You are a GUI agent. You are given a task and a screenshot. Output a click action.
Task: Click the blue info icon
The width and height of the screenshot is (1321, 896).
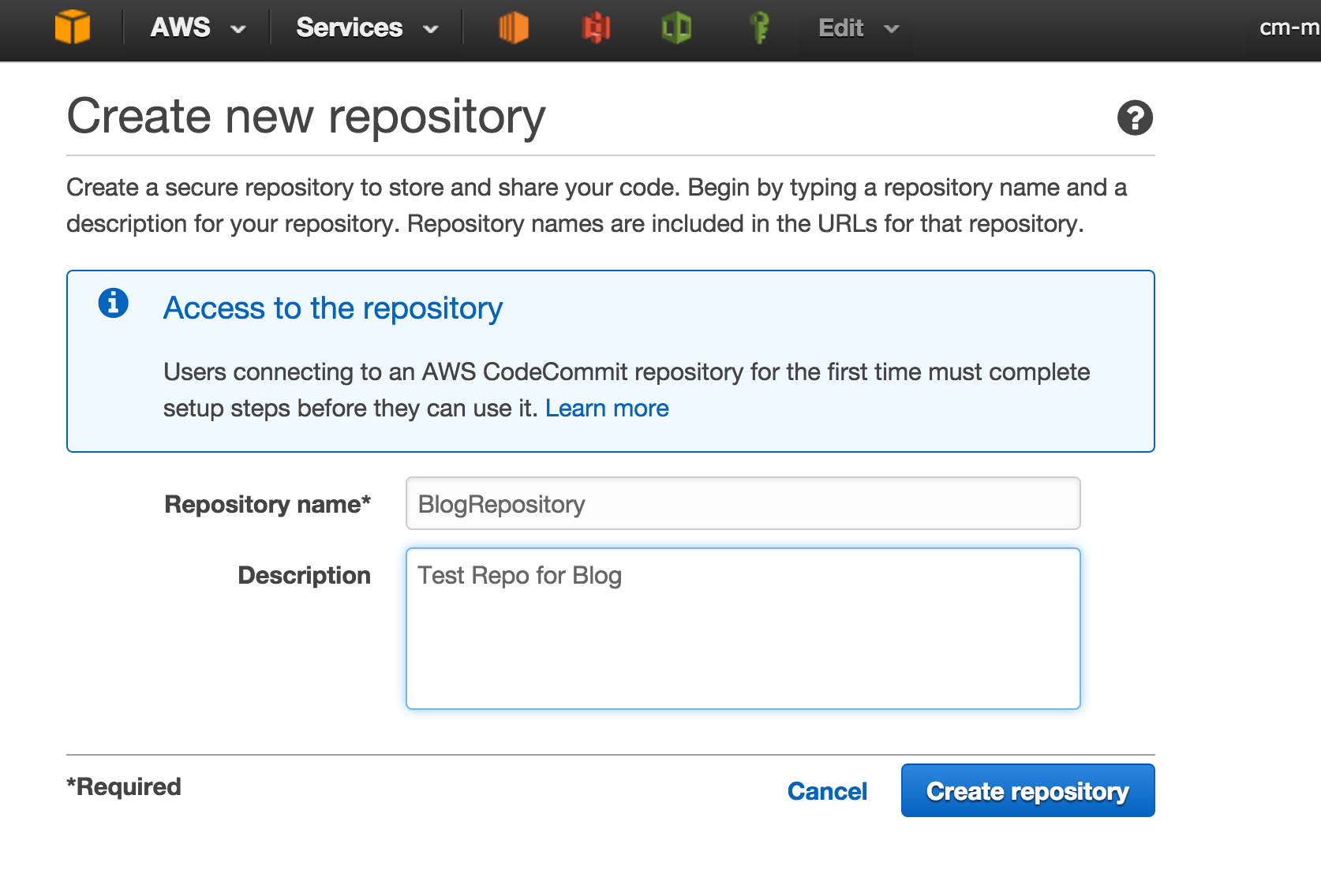[114, 303]
